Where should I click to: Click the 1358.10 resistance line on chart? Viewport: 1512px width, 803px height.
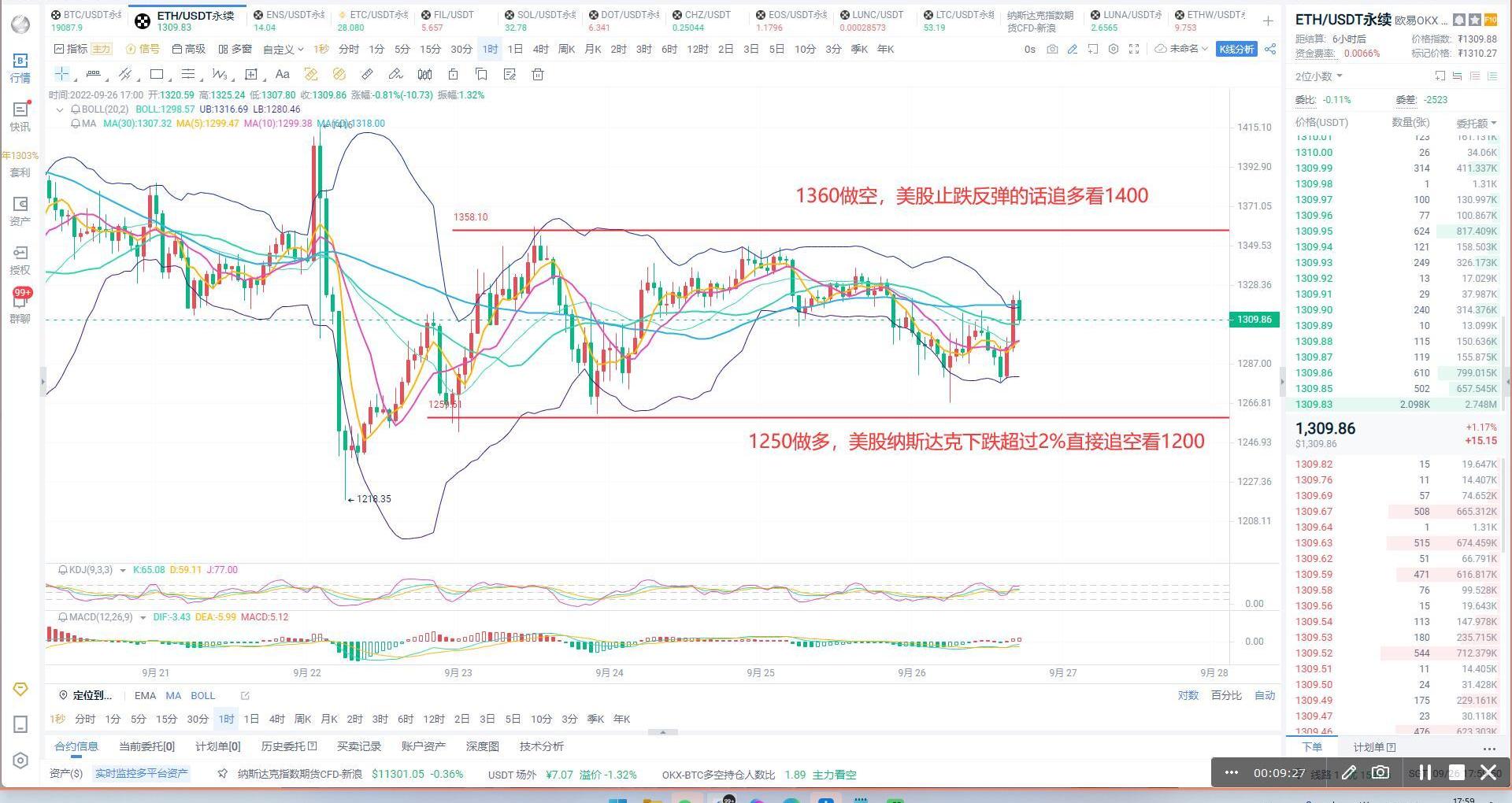click(840, 230)
